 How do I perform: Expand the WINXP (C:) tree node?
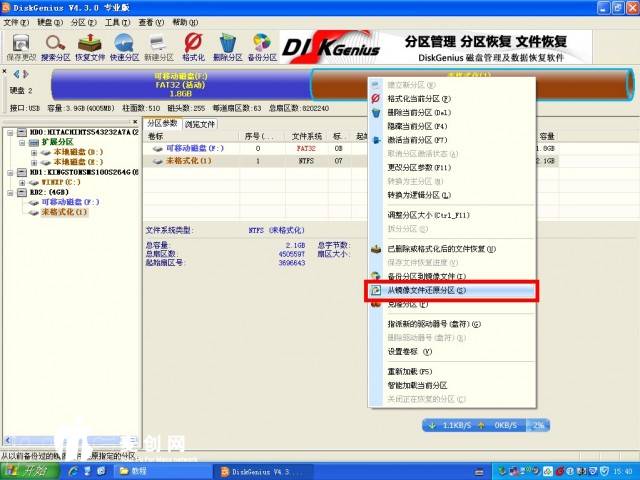coord(21,182)
